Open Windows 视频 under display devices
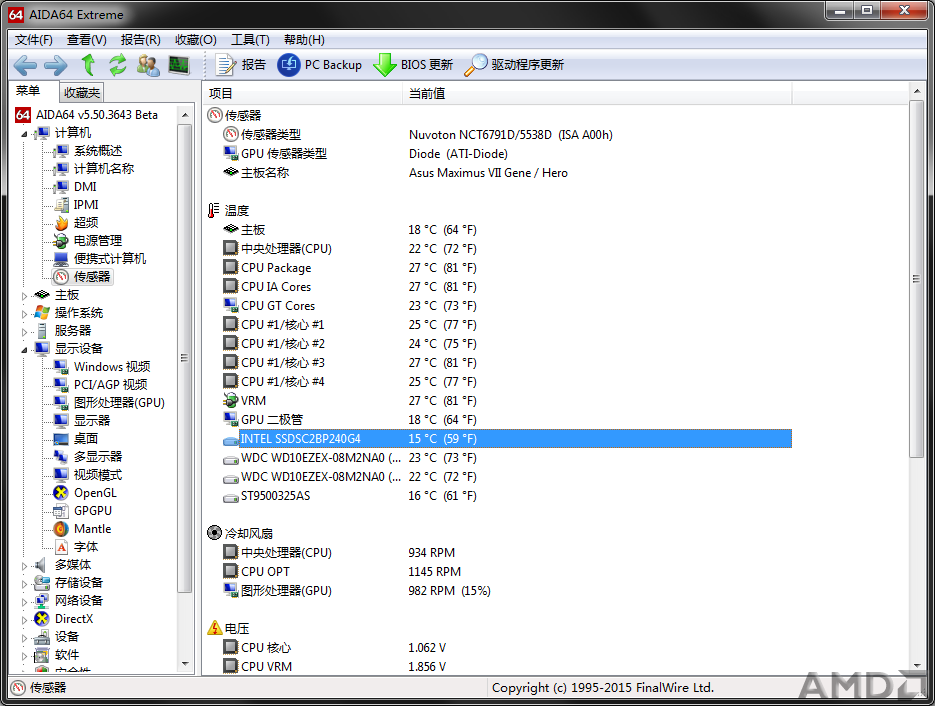 (x=101, y=367)
